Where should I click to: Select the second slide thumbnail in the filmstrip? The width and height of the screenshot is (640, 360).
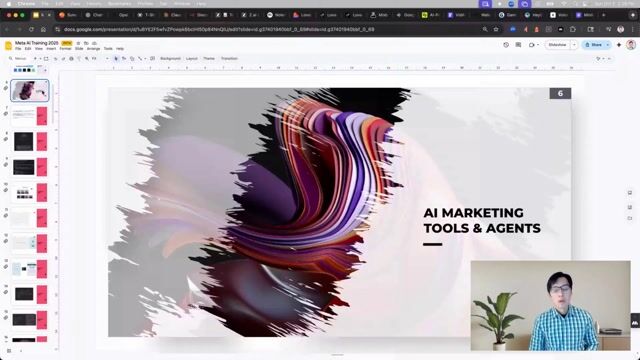coord(30,116)
